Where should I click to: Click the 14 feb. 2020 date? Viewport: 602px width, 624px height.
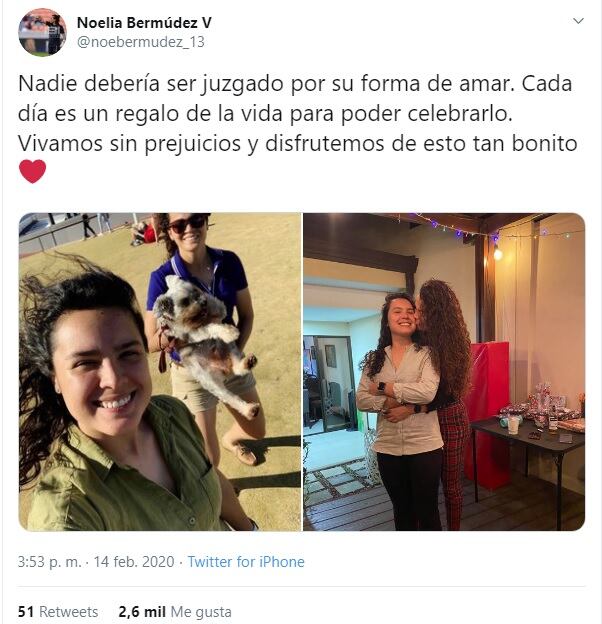(134, 562)
